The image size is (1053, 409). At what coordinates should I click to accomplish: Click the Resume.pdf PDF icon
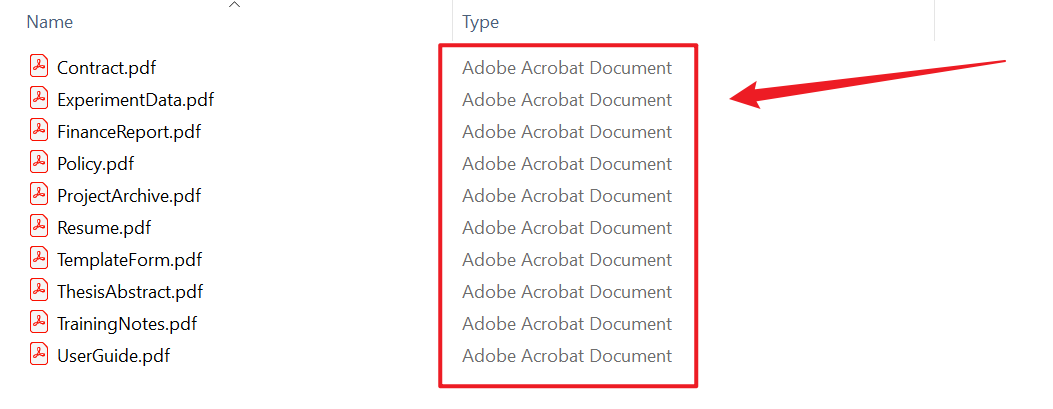39,227
